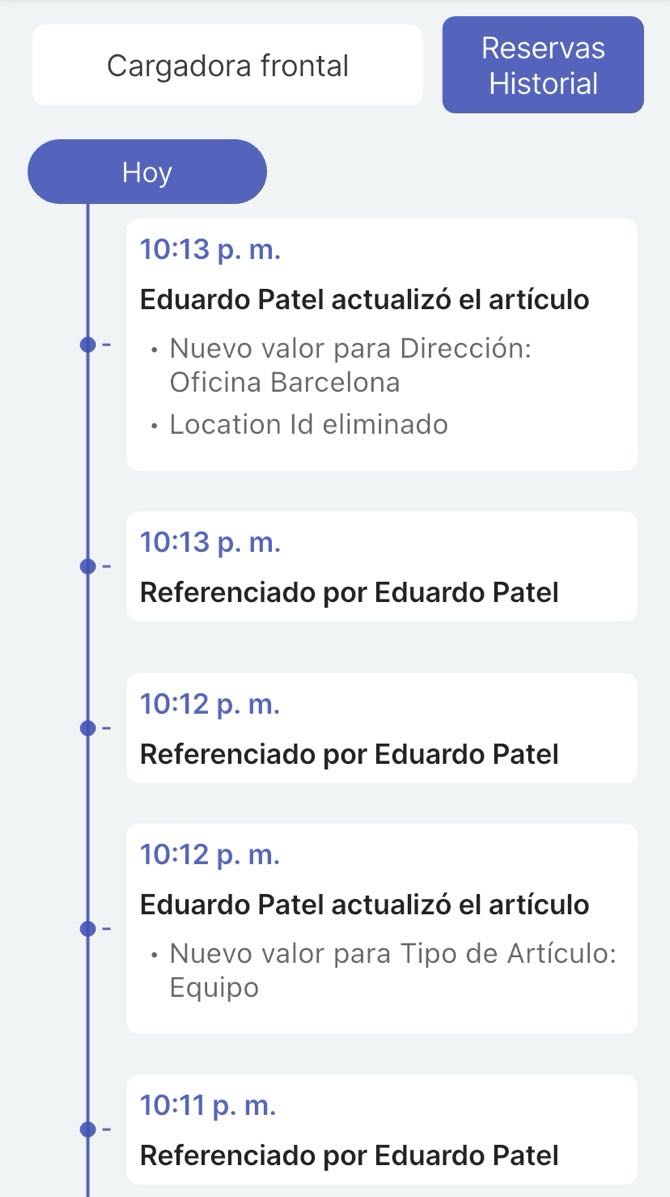Click timeline dot for 10:12 Referenciado entry
This screenshot has width=670, height=1197.
tap(88, 727)
